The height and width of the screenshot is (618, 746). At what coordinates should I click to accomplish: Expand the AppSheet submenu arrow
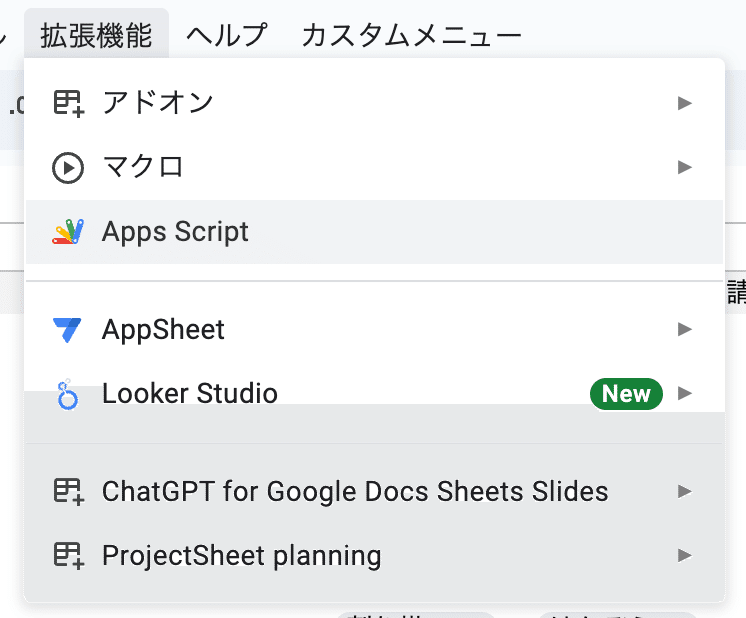coord(685,329)
